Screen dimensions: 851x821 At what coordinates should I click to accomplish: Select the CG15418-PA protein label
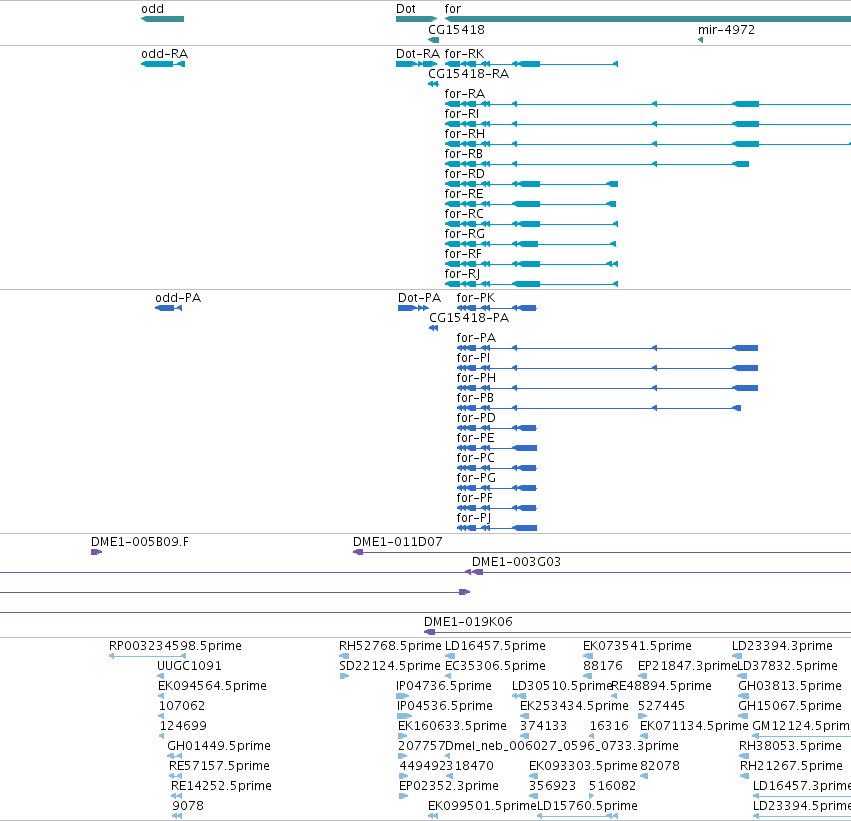click(x=469, y=318)
